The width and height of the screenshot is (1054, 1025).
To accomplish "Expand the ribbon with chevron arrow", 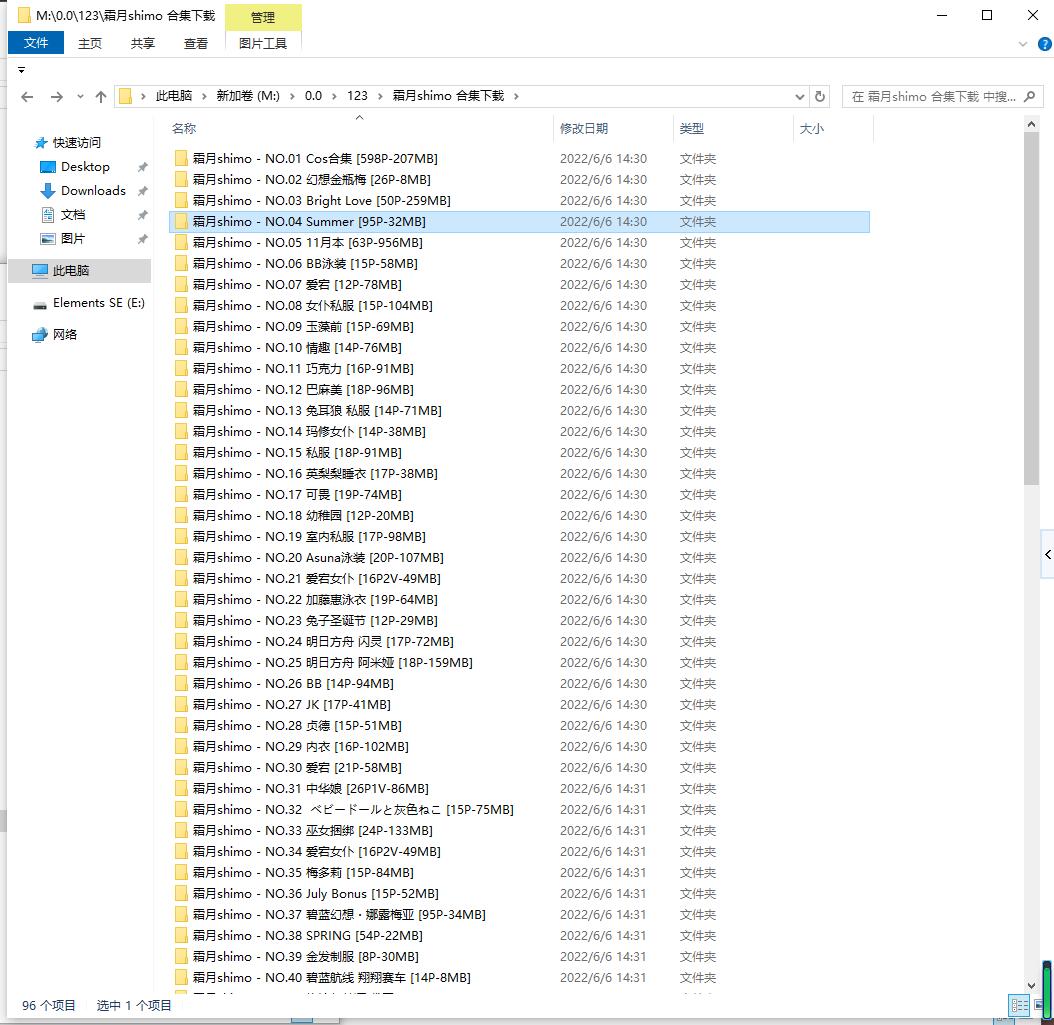I will 1020,44.
